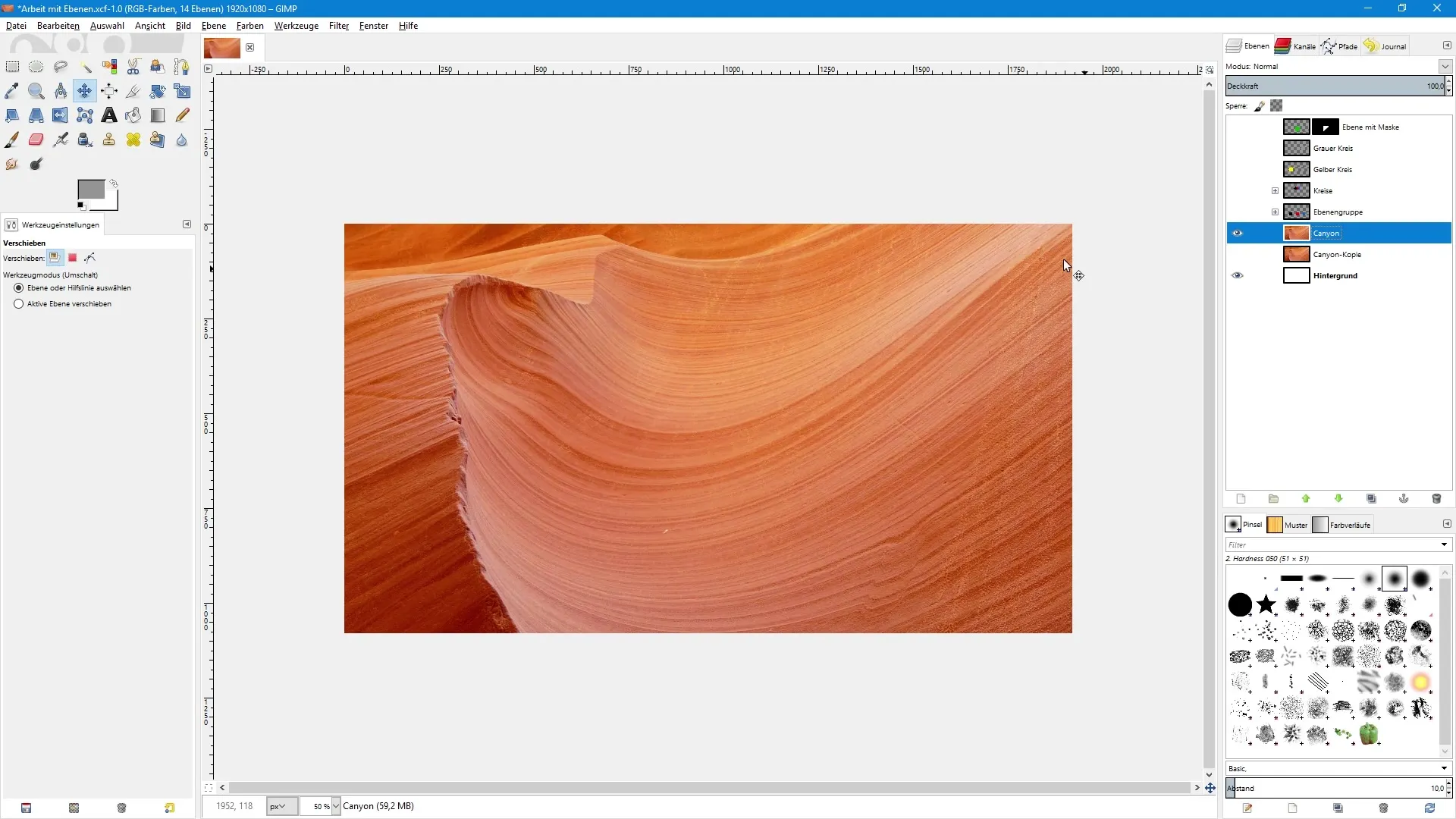Toggle move-layer mode button in Verschieben
Screen dimensions: 1456x819
click(55, 258)
